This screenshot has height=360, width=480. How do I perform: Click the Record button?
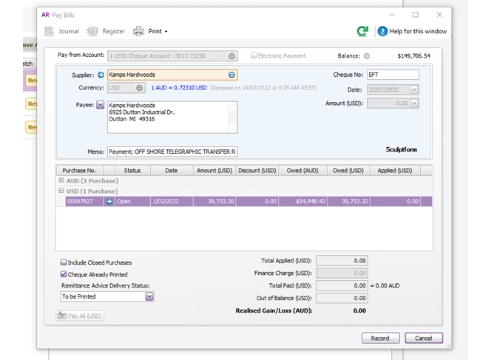[x=380, y=338]
